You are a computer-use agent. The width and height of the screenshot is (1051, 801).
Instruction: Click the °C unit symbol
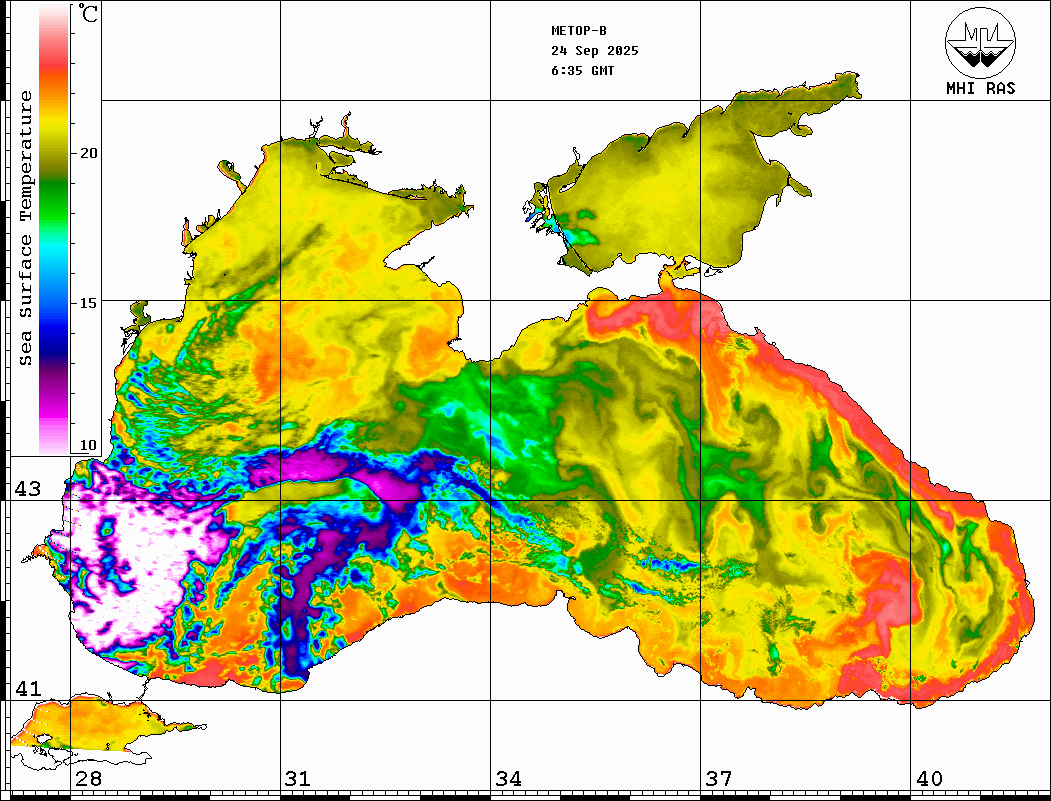click(89, 14)
